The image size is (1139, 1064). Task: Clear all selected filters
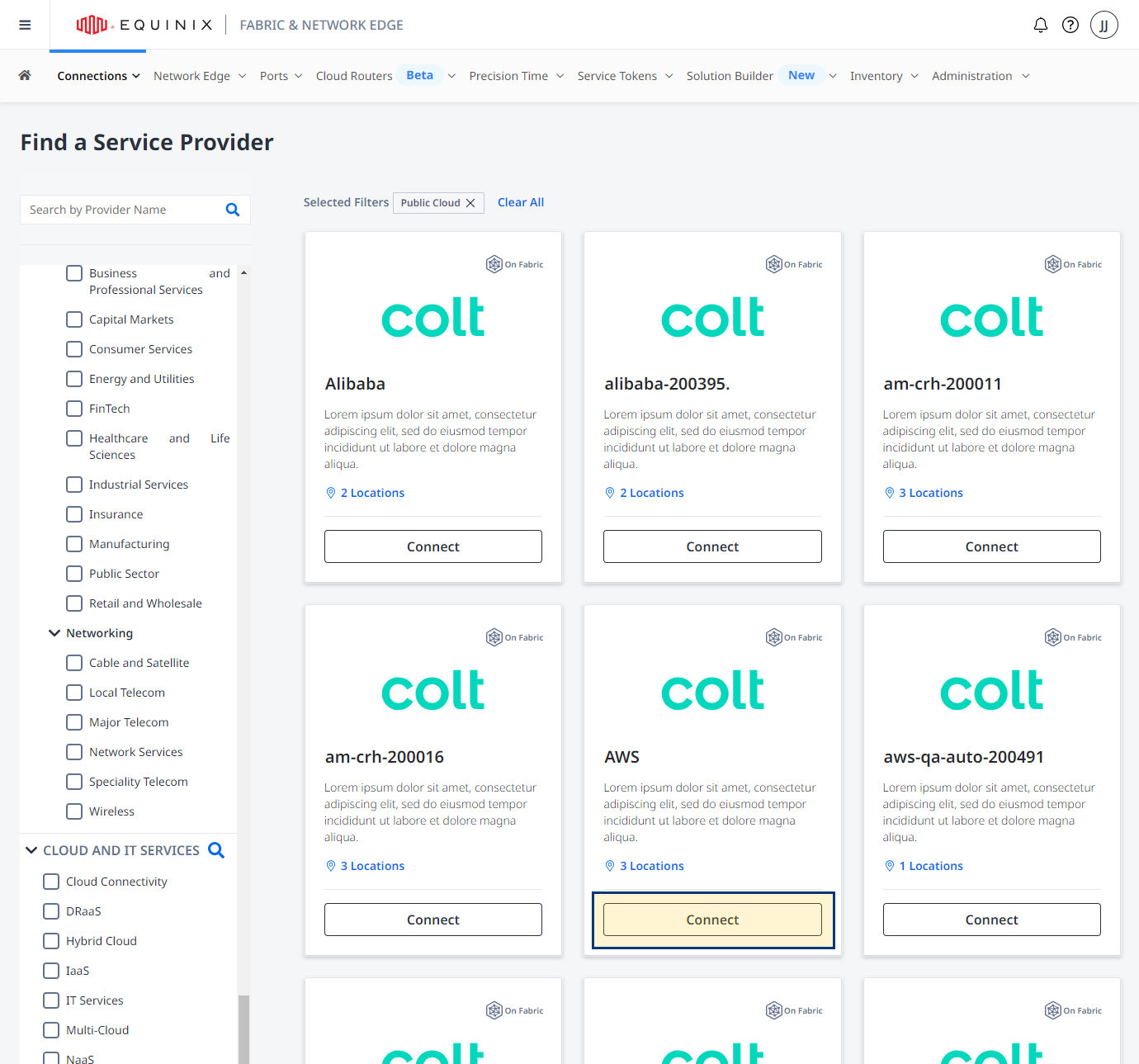(x=521, y=202)
